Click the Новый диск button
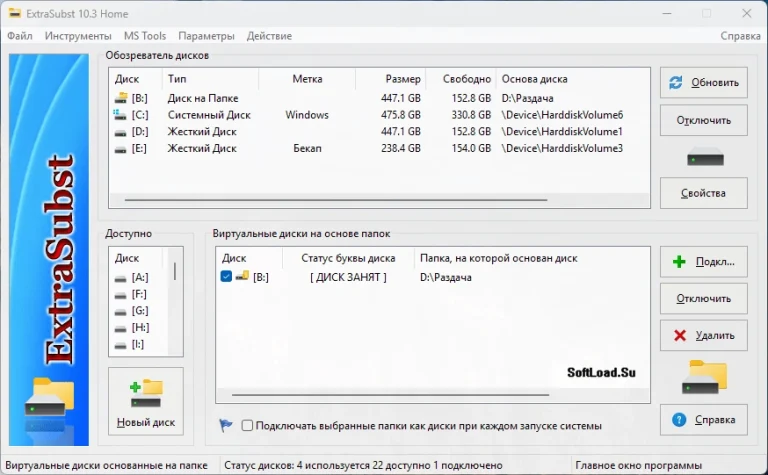The width and height of the screenshot is (768, 475). coord(146,402)
